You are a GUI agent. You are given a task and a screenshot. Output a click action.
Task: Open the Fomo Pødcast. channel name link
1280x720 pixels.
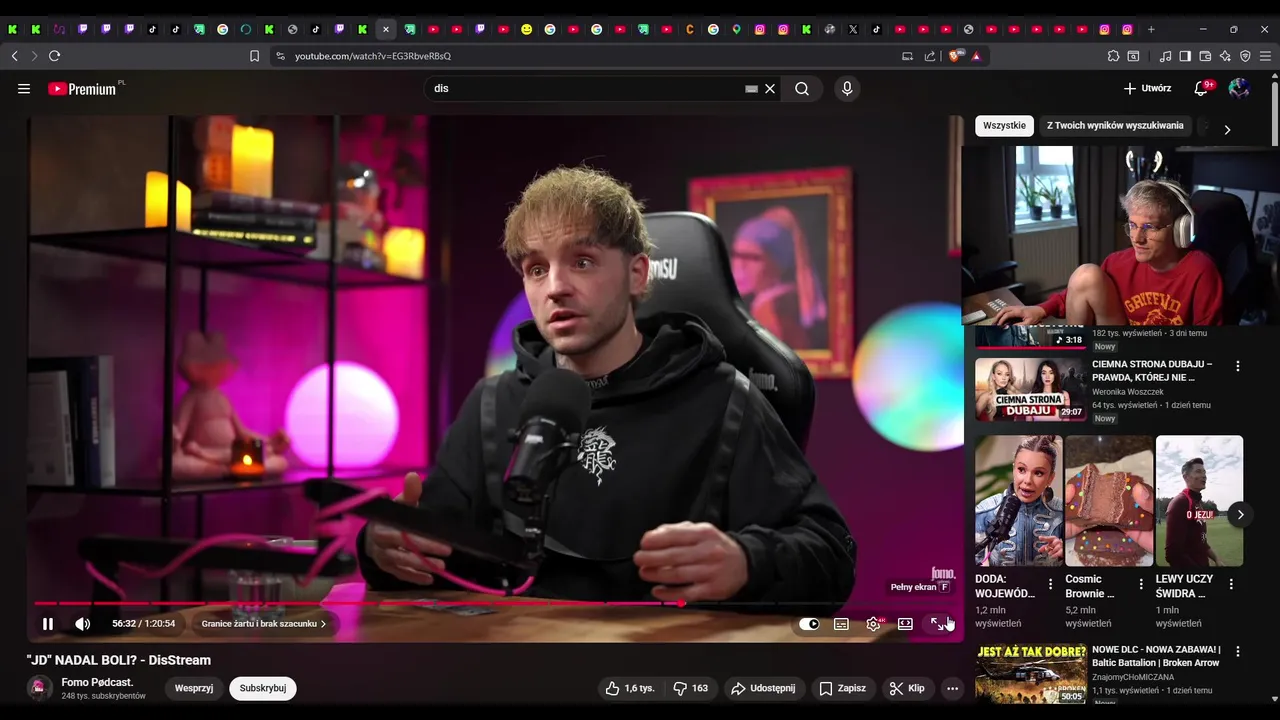(x=97, y=682)
